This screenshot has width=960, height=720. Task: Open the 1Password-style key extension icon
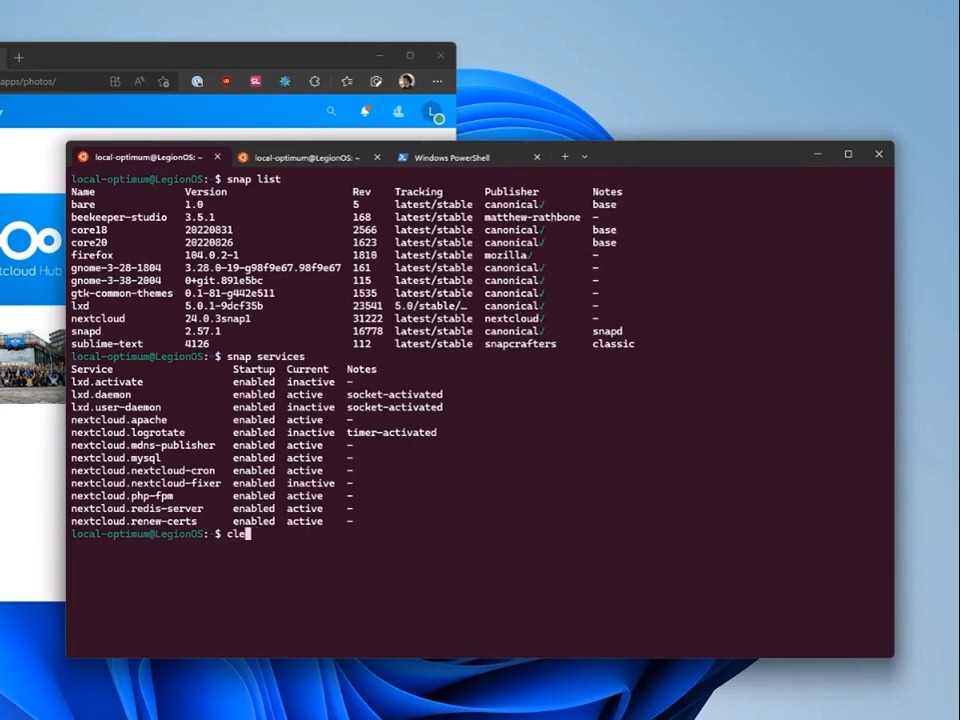point(197,81)
